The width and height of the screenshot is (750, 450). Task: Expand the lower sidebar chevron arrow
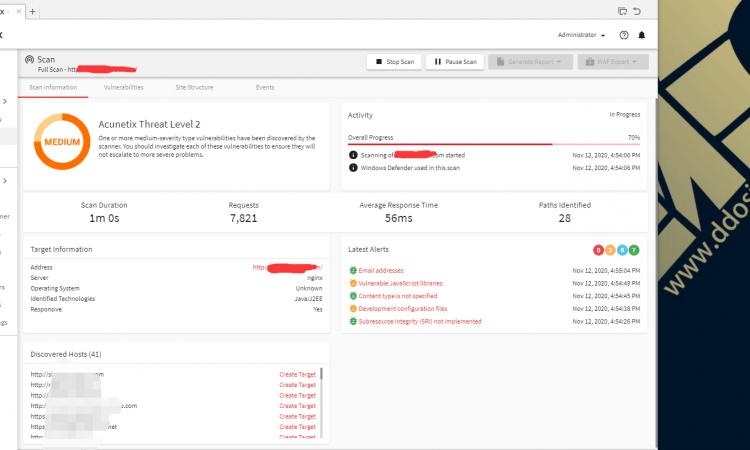5,181
